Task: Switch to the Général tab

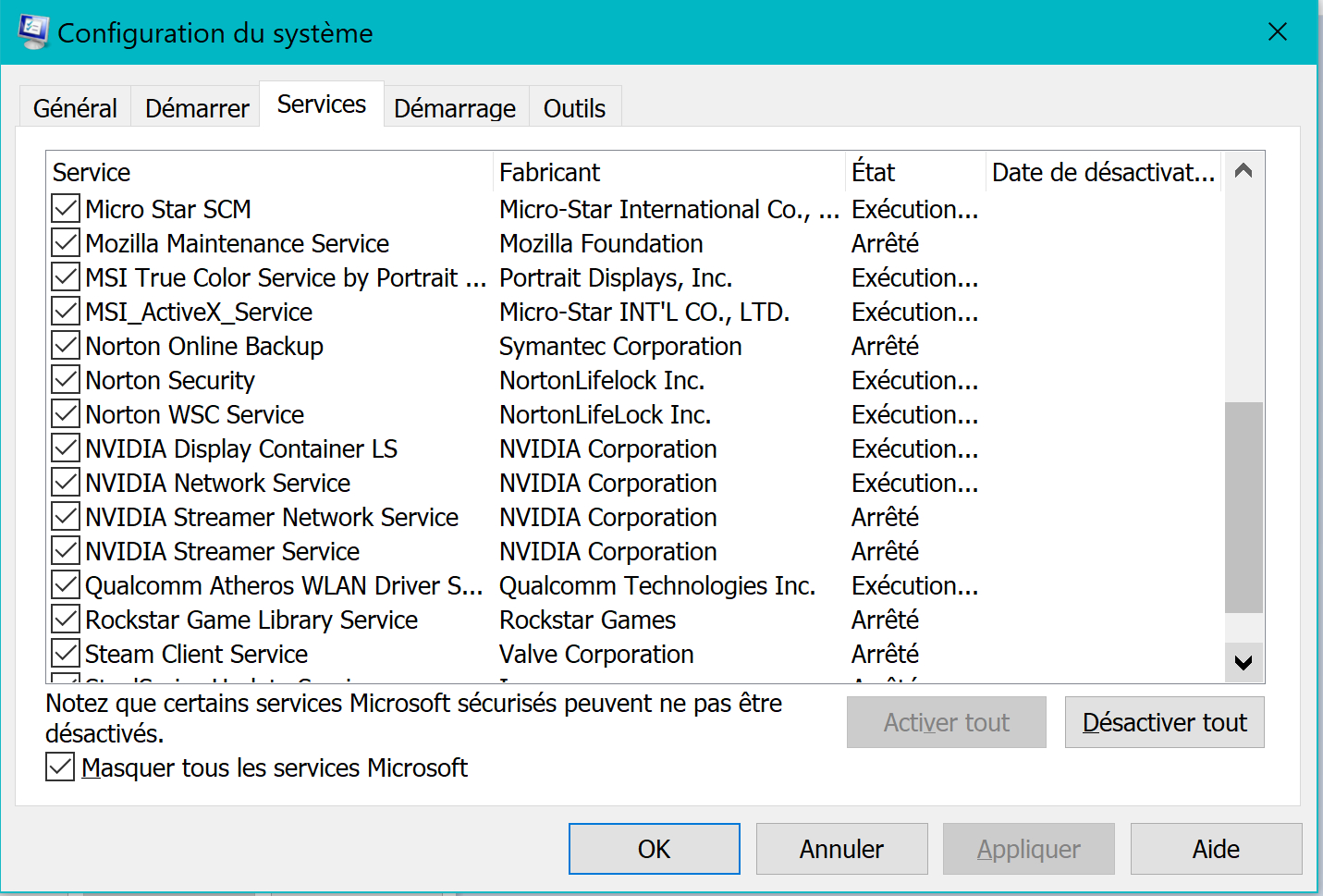Action: (75, 108)
